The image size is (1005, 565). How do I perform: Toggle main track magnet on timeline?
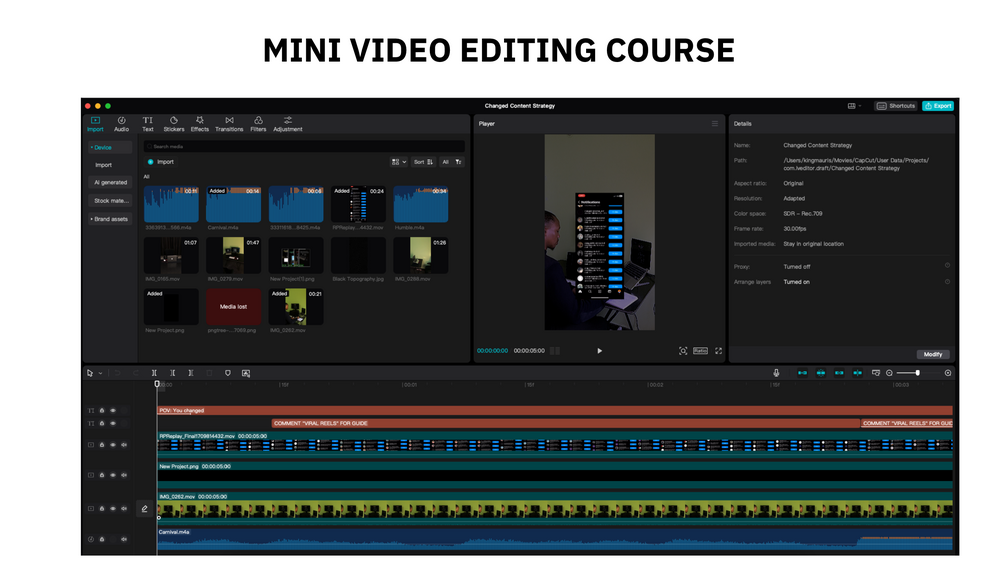tap(802, 373)
